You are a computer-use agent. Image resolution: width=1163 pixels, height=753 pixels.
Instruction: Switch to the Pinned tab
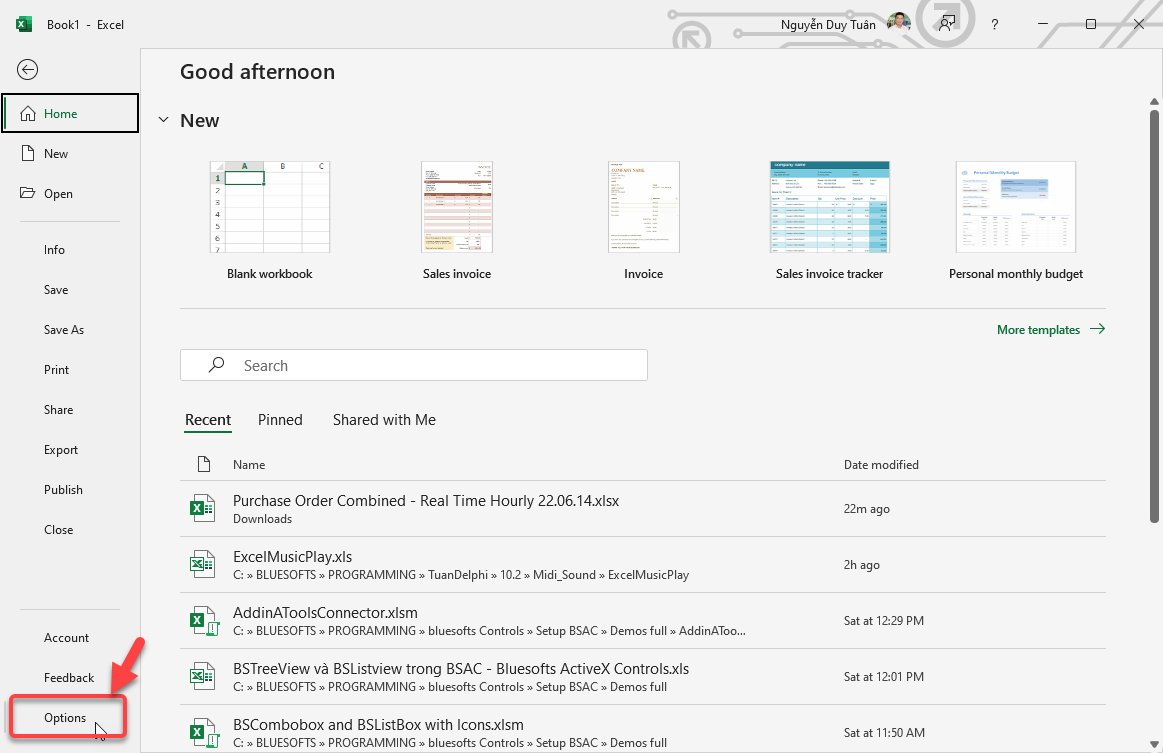point(280,420)
